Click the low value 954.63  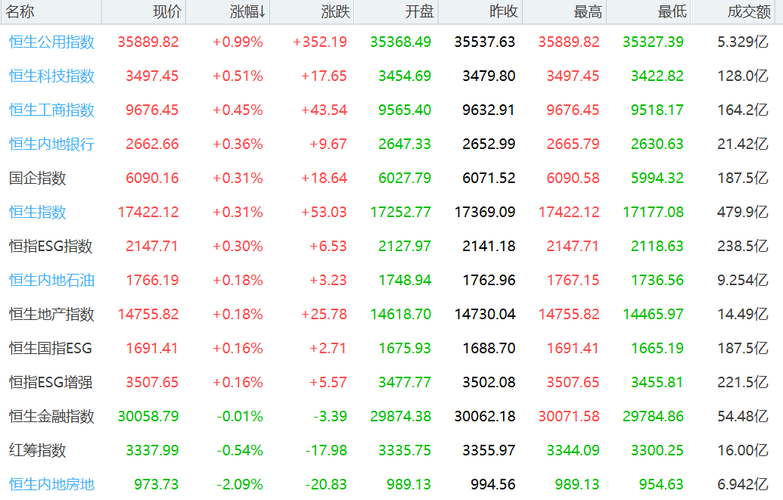point(661,484)
